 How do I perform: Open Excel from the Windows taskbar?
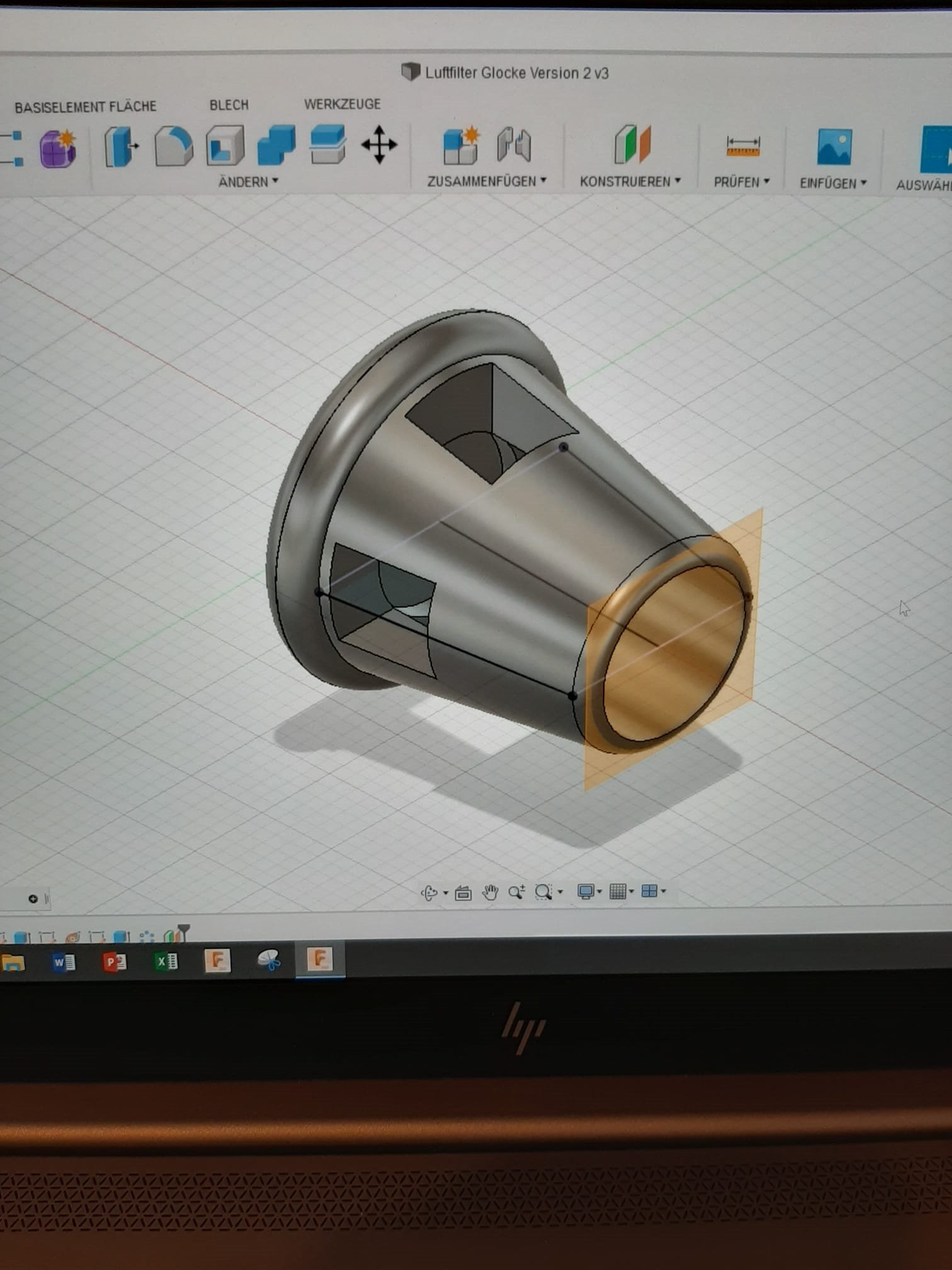pos(166,962)
